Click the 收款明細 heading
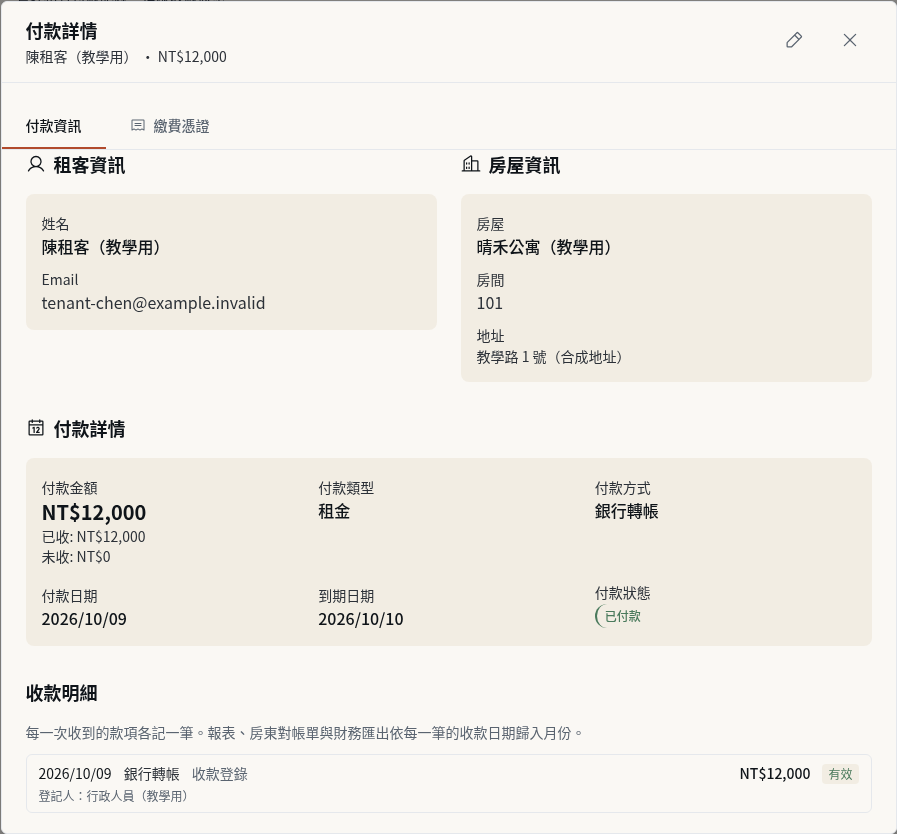The height and width of the screenshot is (834, 897). click(x=61, y=693)
